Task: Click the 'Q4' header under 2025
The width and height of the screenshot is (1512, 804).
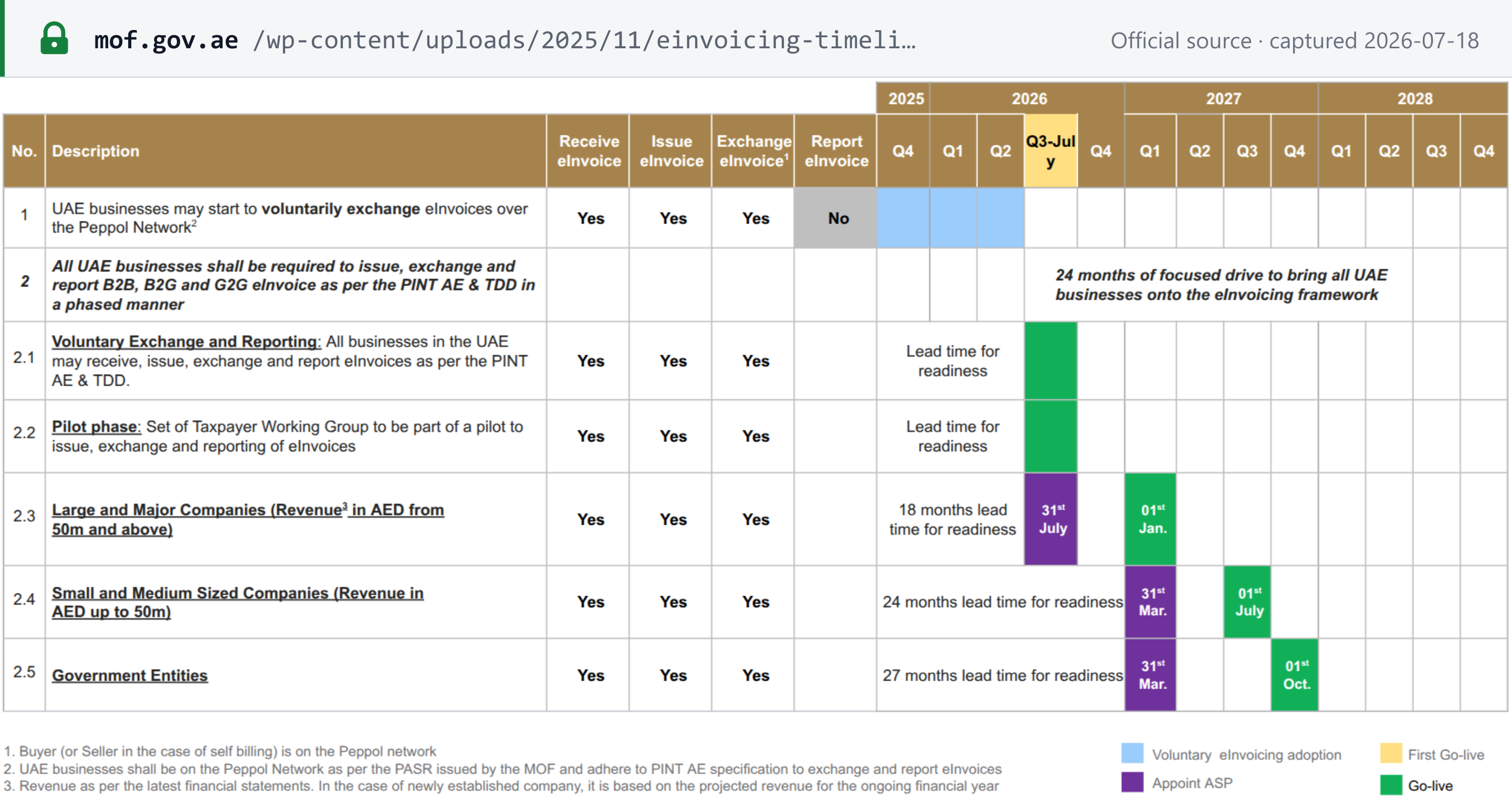Action: click(903, 151)
